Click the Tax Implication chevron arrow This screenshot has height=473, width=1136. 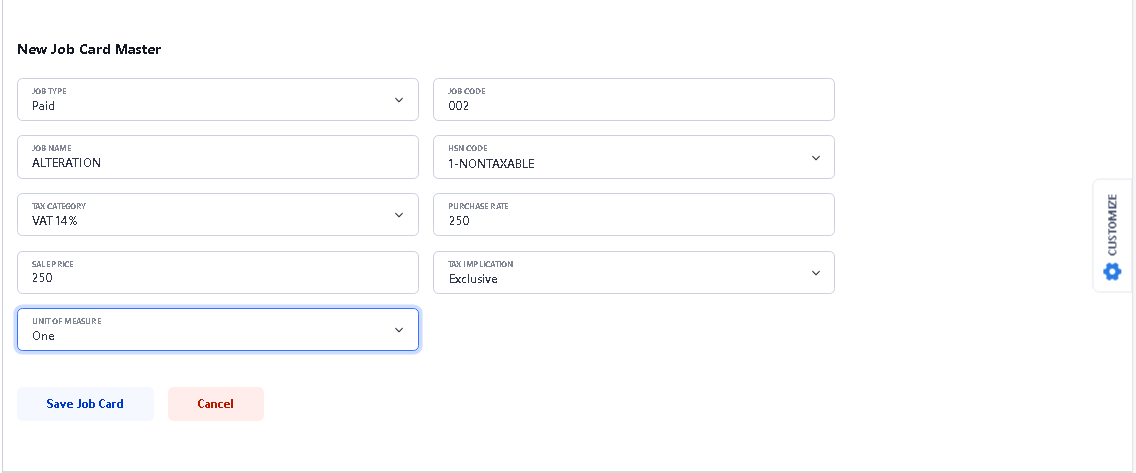coord(815,273)
